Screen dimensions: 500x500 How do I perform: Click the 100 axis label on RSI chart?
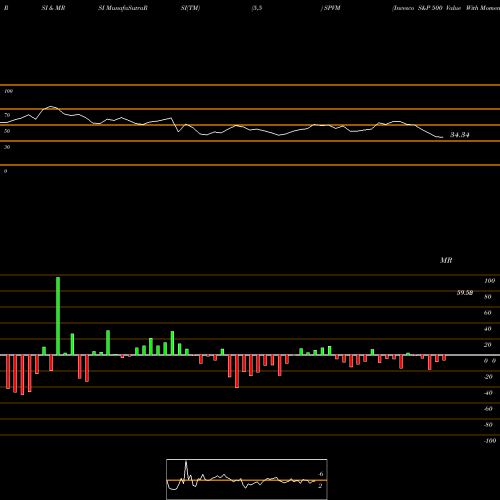pyautogui.click(x=8, y=91)
